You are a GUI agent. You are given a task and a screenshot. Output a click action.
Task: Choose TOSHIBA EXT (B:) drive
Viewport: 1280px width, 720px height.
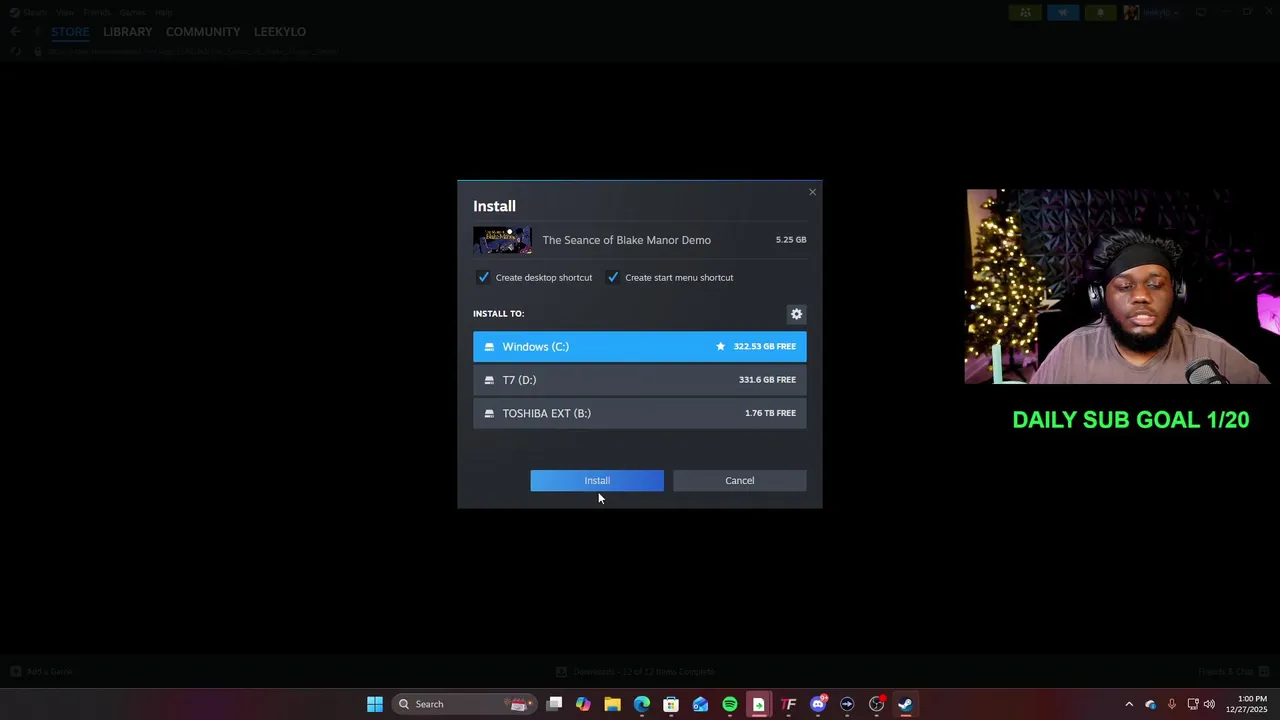tap(639, 413)
